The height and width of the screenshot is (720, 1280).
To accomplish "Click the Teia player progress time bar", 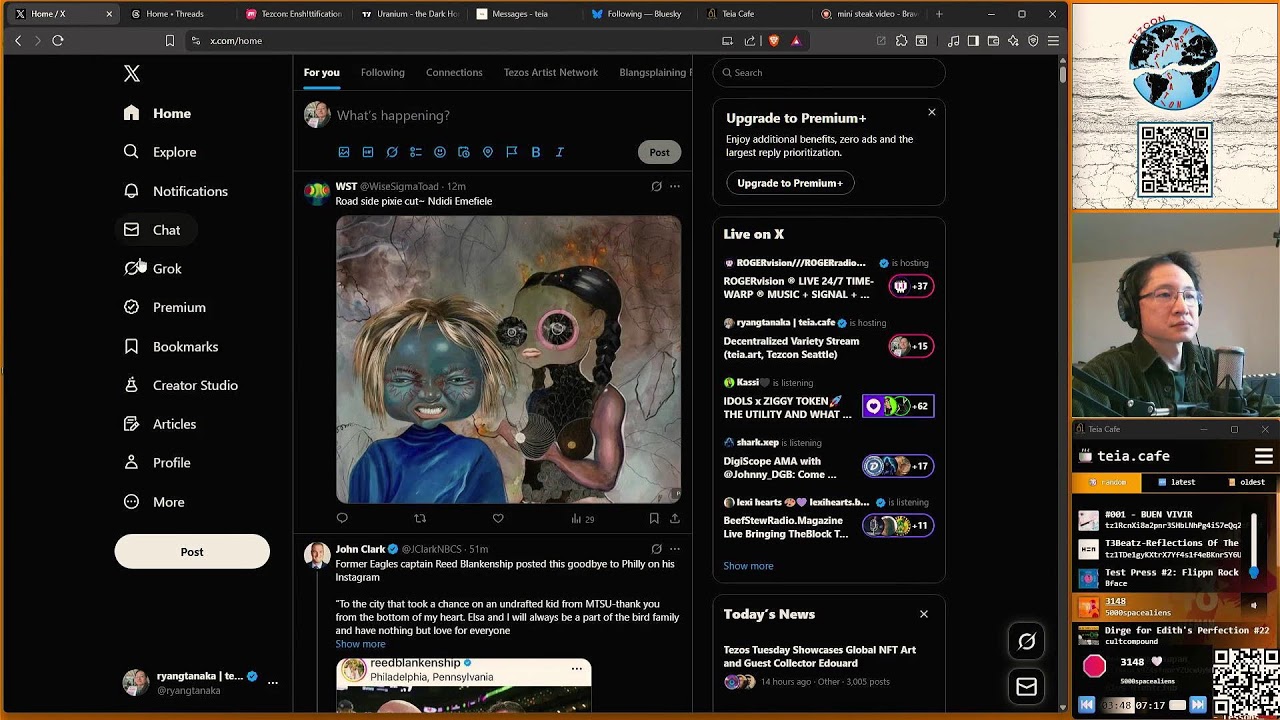I will tap(1132, 705).
